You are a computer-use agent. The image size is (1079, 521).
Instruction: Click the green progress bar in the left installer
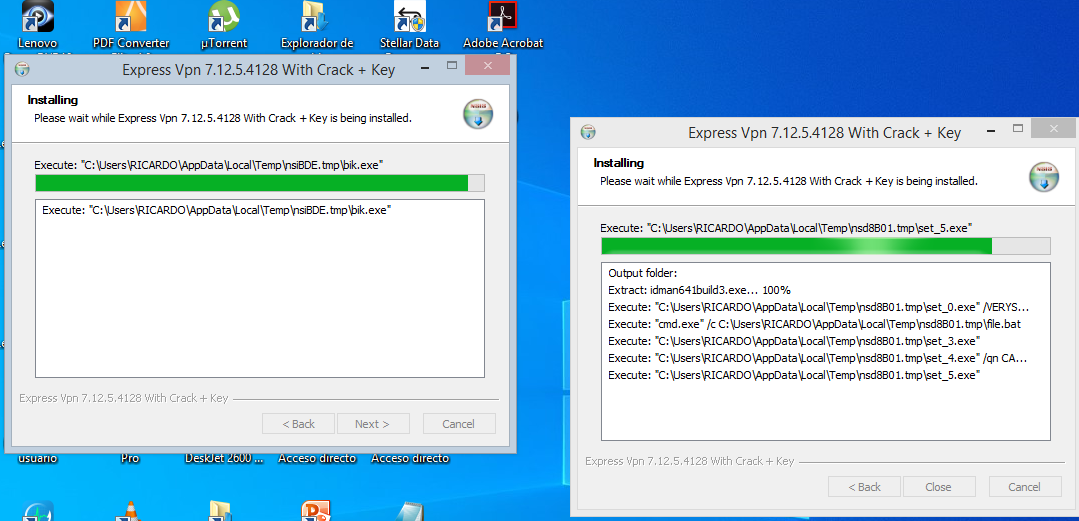259,183
